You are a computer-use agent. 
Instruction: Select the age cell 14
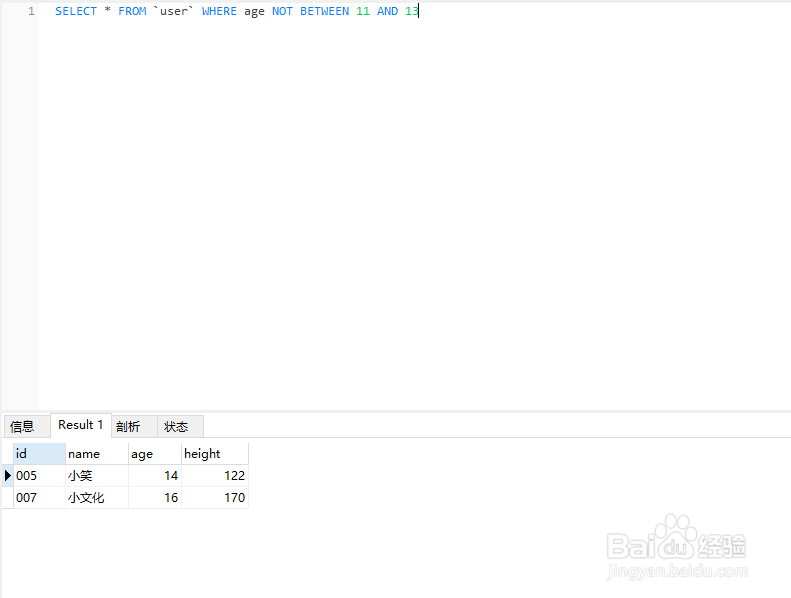pyautogui.click(x=154, y=475)
